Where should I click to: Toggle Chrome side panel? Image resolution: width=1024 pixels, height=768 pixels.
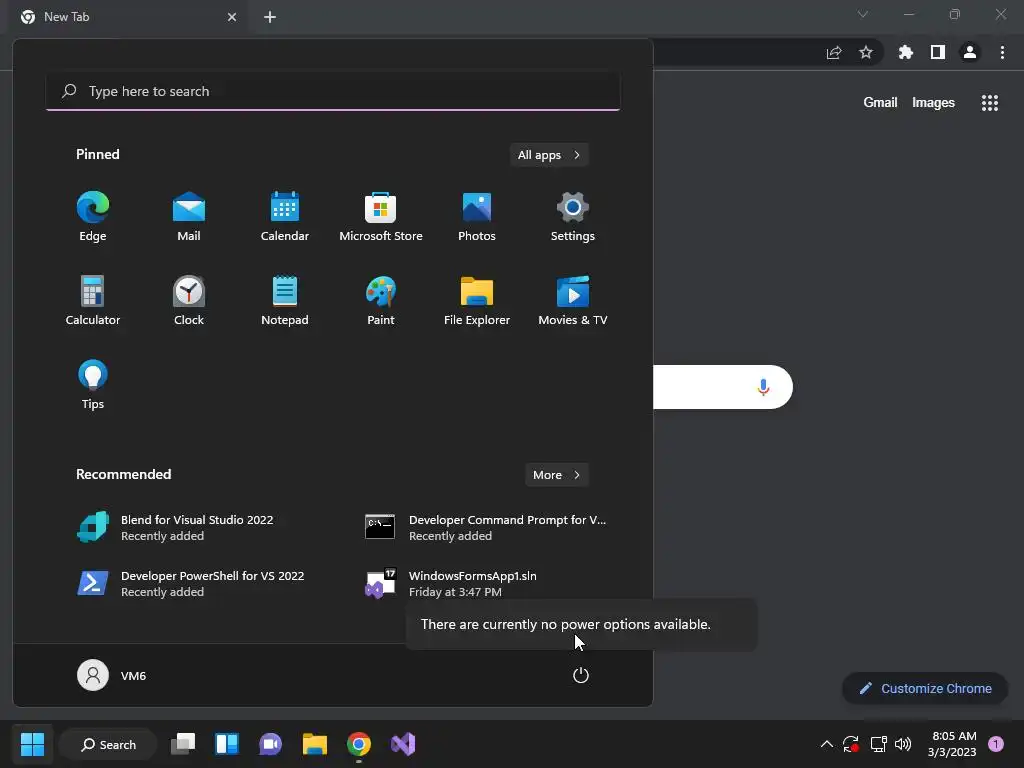click(x=938, y=52)
